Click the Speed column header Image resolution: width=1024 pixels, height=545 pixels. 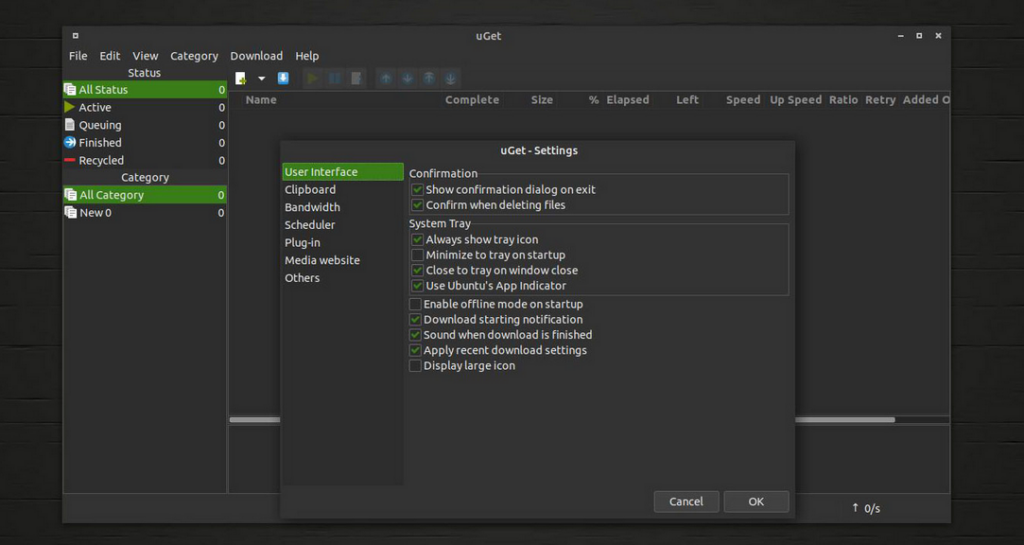743,100
